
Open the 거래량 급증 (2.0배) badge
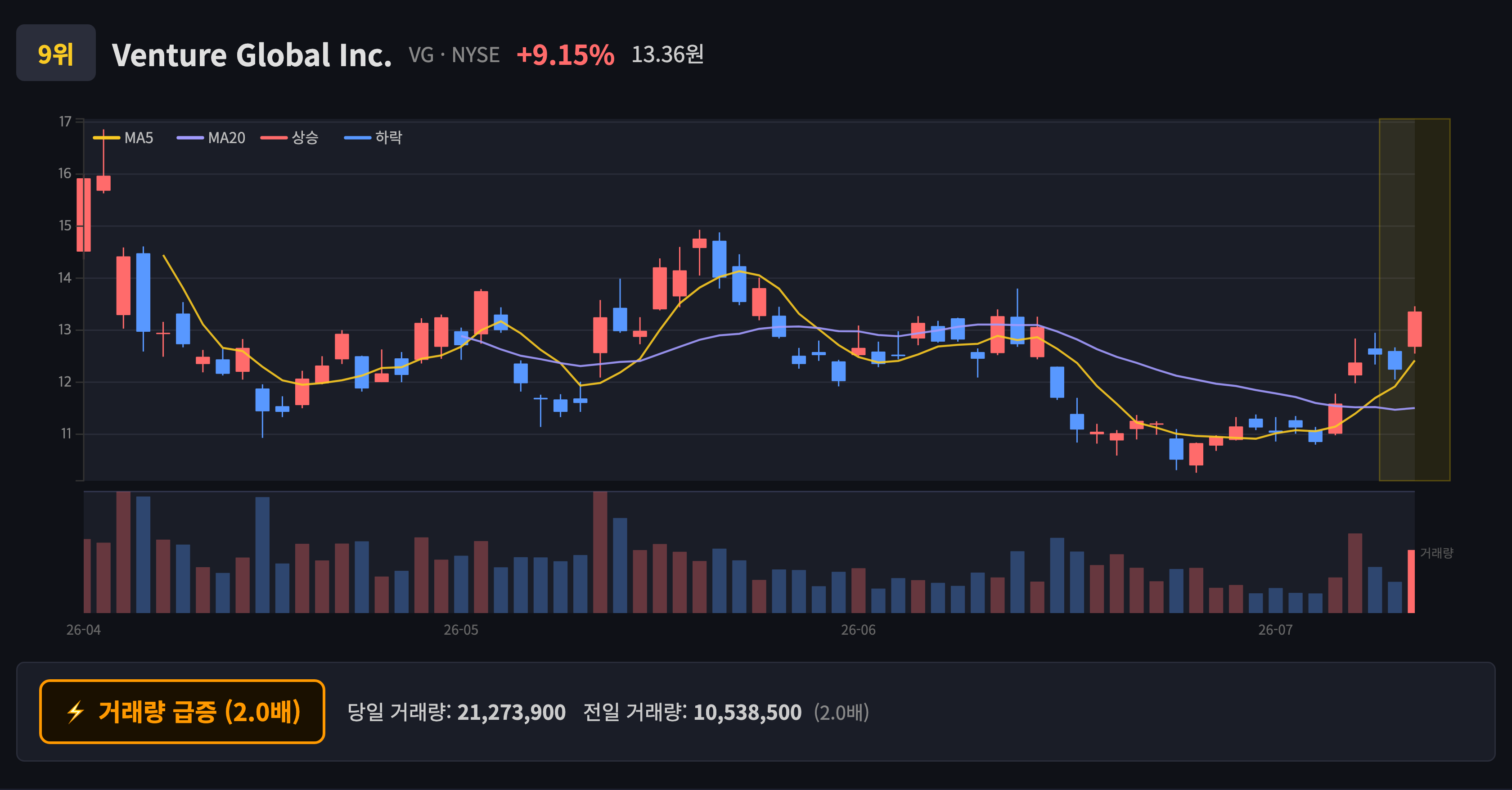[x=182, y=711]
